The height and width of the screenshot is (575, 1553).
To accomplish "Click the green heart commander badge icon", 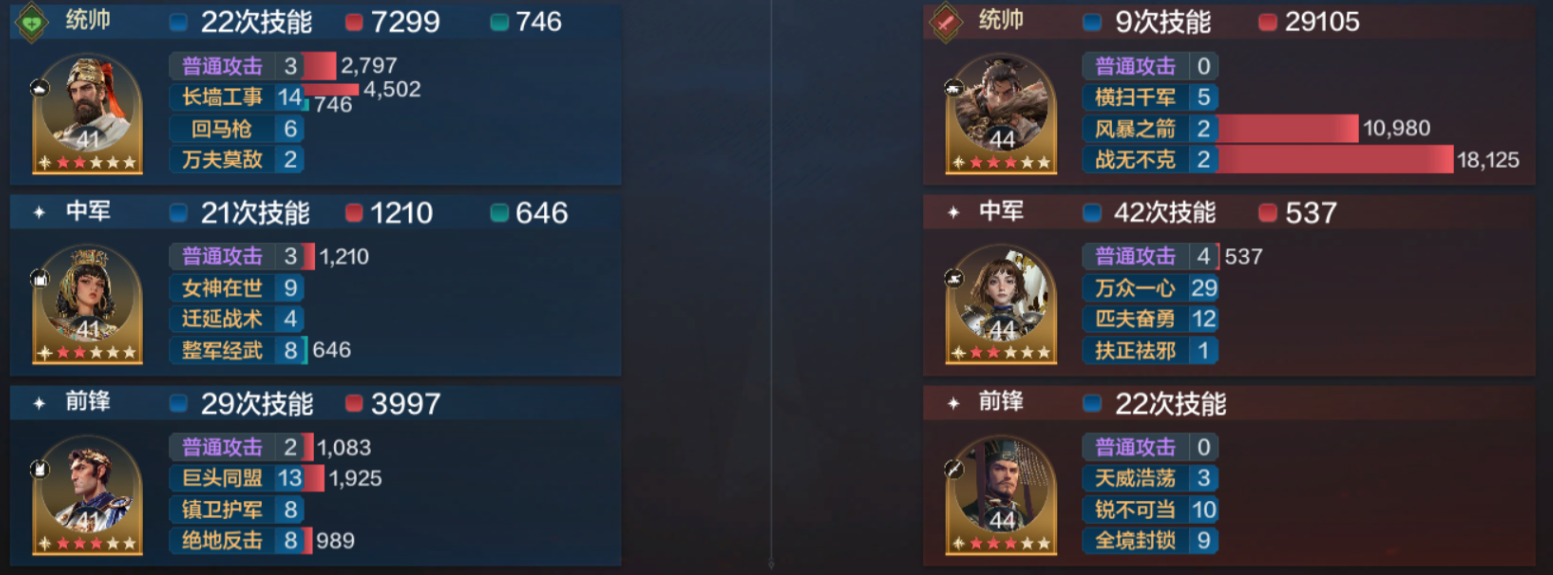I will [x=32, y=22].
